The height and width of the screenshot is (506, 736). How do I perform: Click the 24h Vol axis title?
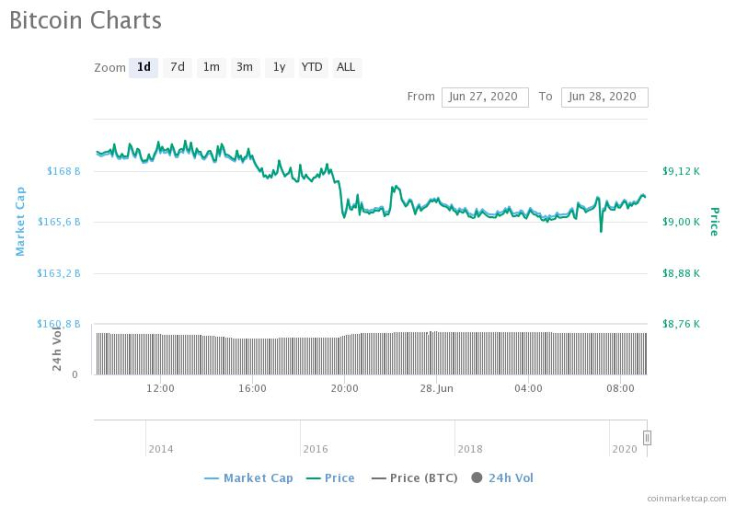tap(57, 348)
